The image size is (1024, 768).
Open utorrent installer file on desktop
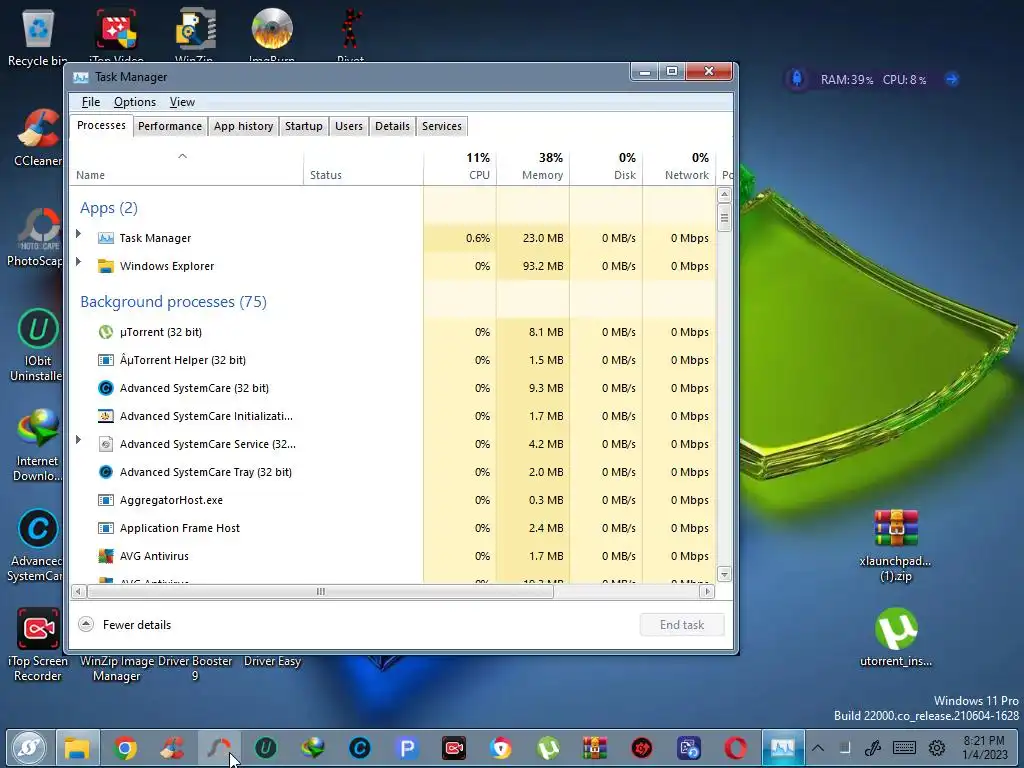coord(895,637)
